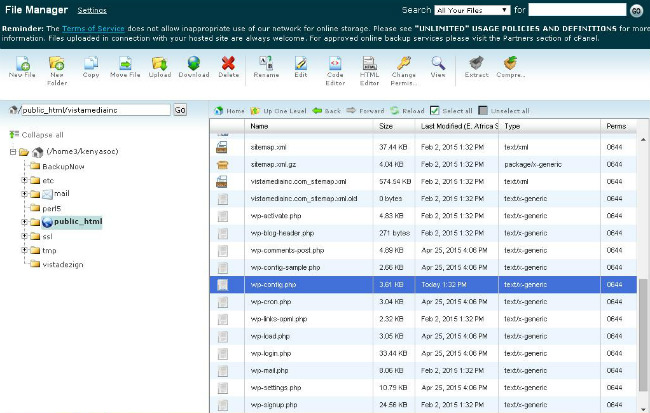The width and height of the screenshot is (650, 413).
Task: Click the directory path input field
Action: pos(95,110)
